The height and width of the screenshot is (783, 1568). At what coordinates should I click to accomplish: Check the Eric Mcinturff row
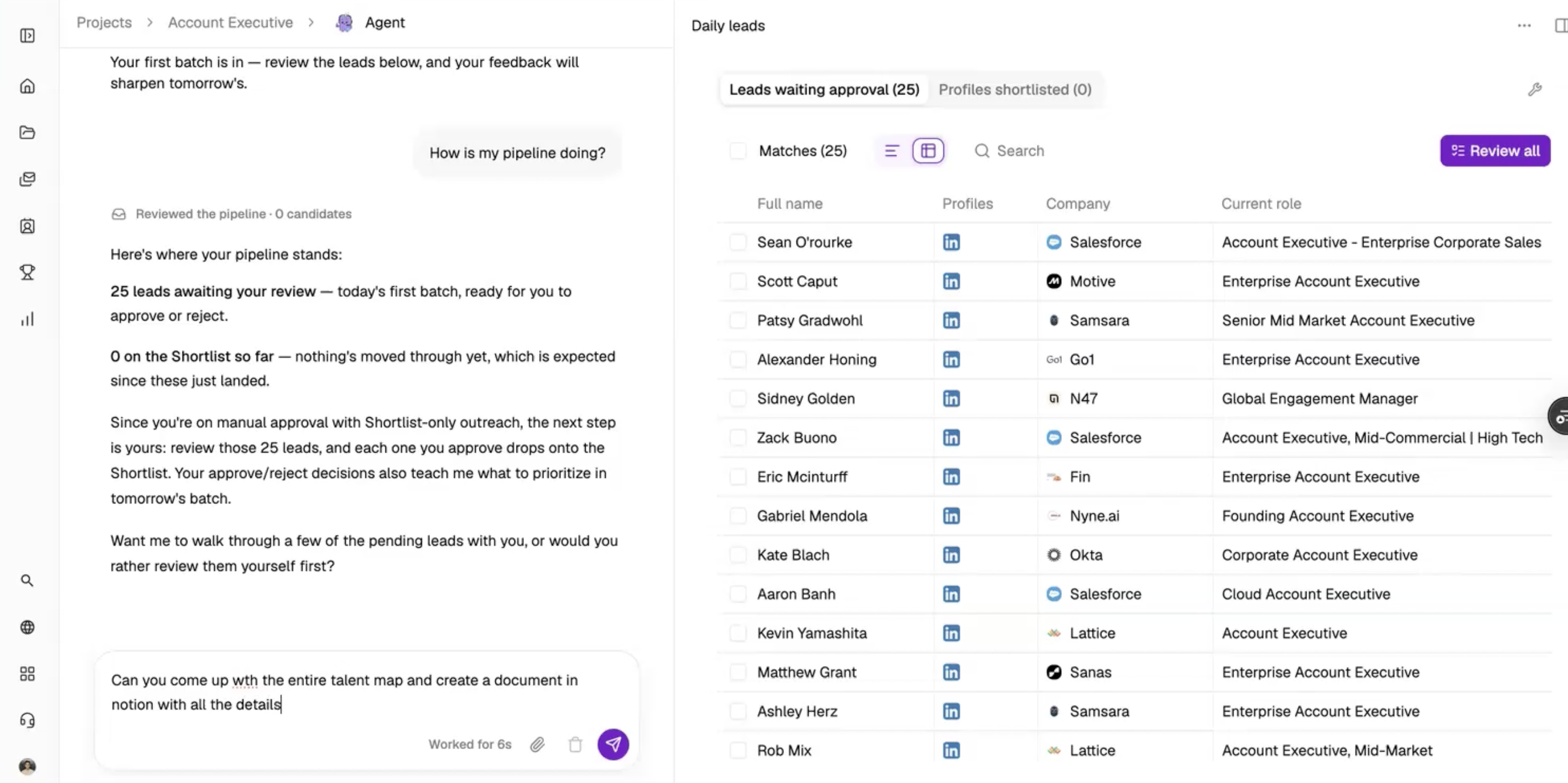tap(738, 477)
